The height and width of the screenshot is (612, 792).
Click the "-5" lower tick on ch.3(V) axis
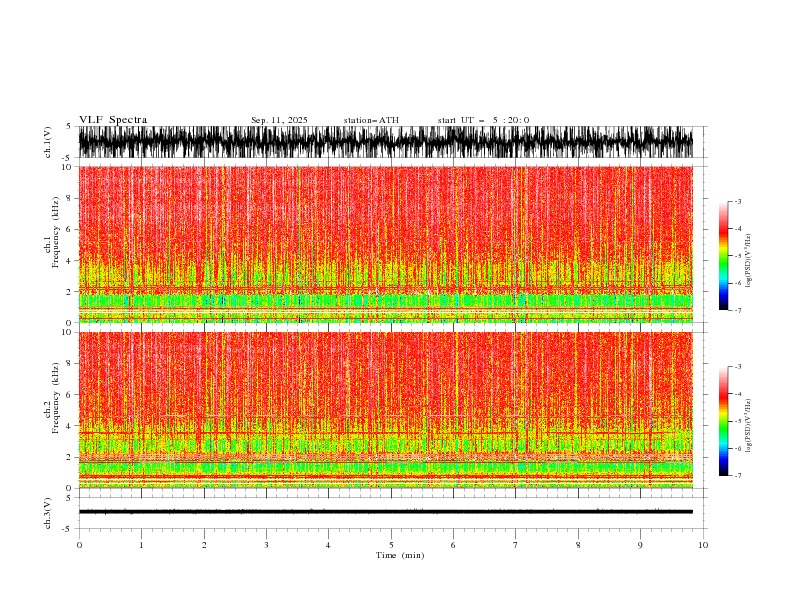pyautogui.click(x=68, y=529)
